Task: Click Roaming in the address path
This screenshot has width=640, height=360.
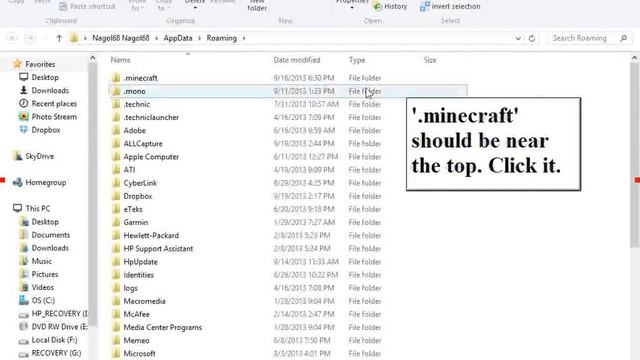Action: 222,38
